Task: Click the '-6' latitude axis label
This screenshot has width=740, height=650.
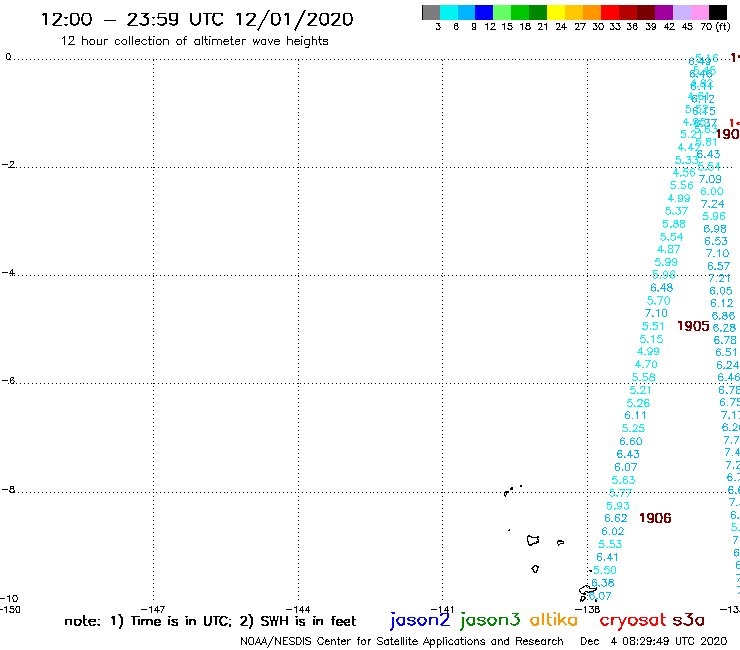Action: (8, 380)
